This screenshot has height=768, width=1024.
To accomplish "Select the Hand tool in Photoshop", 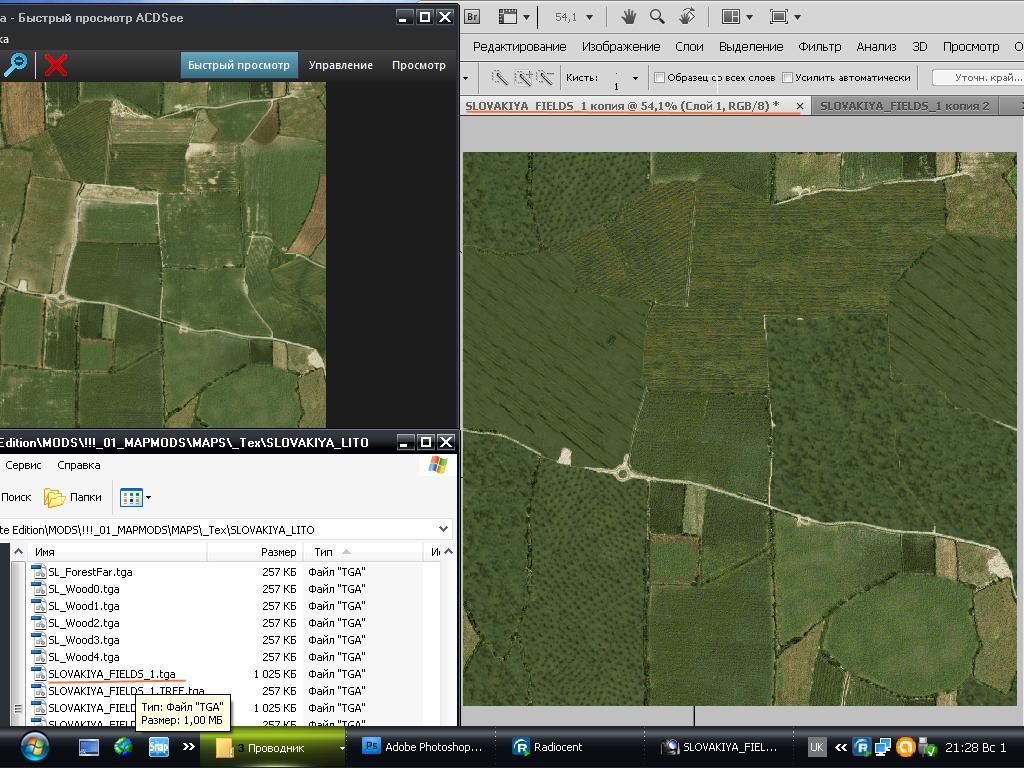I will [629, 17].
